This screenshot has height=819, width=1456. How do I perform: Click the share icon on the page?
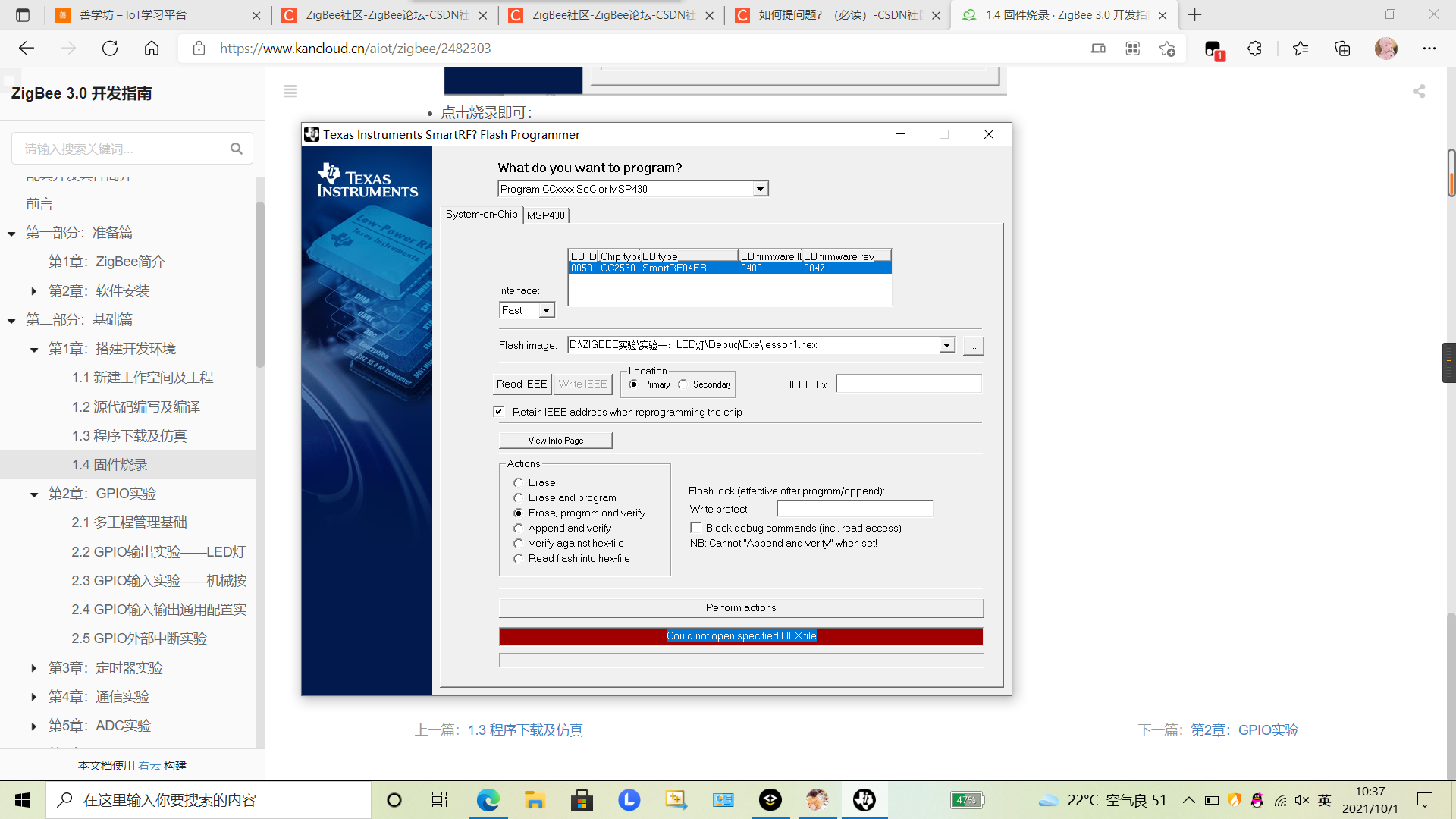[x=1419, y=91]
